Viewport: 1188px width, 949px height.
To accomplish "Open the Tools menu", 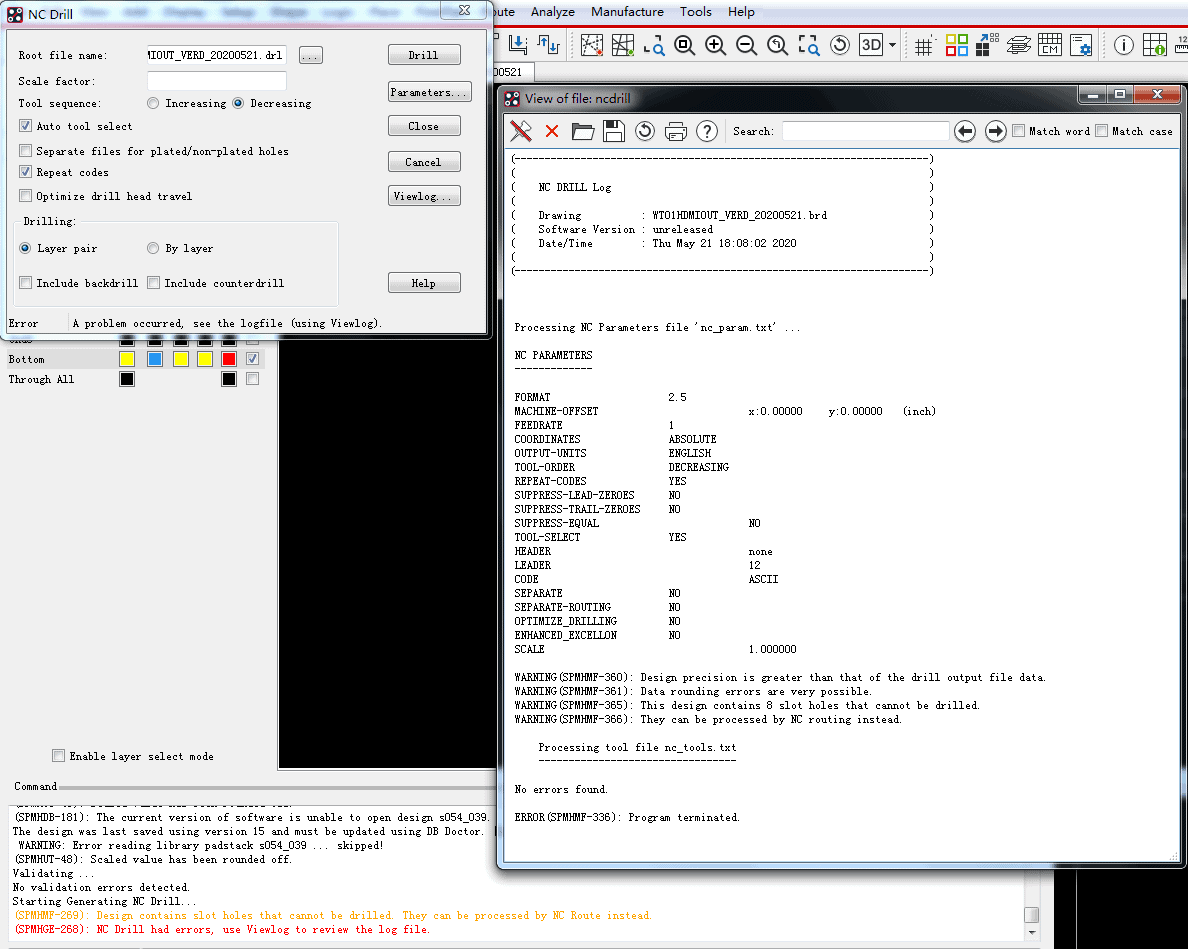I will 696,11.
